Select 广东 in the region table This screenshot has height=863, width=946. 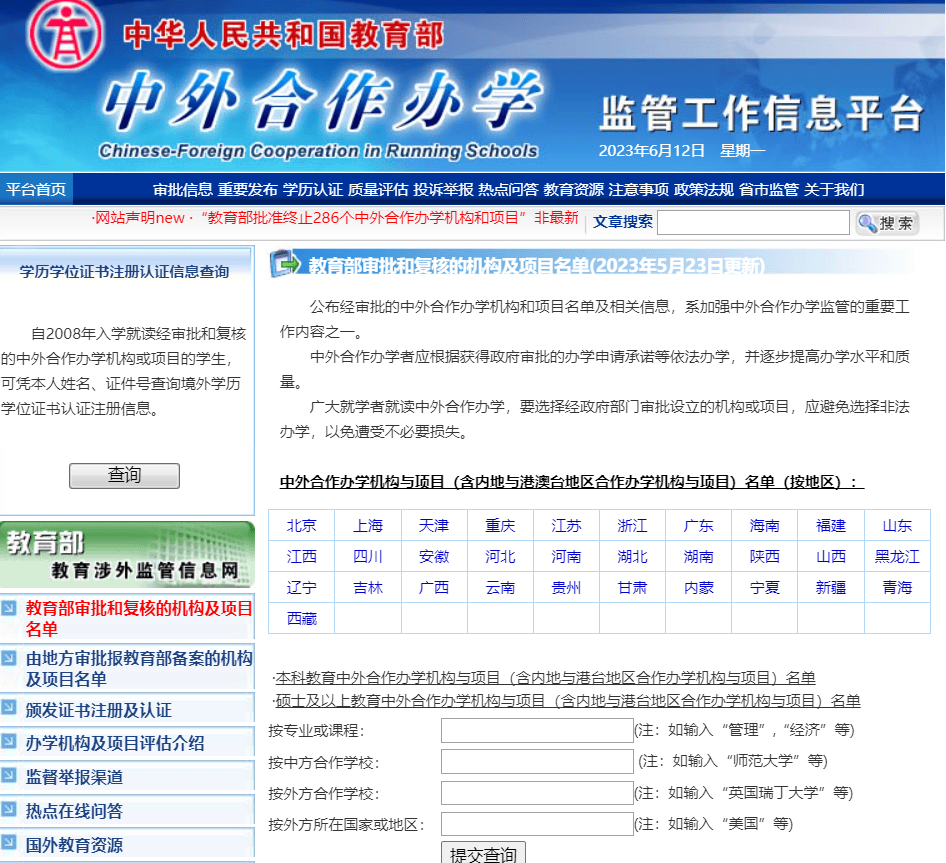[699, 526]
